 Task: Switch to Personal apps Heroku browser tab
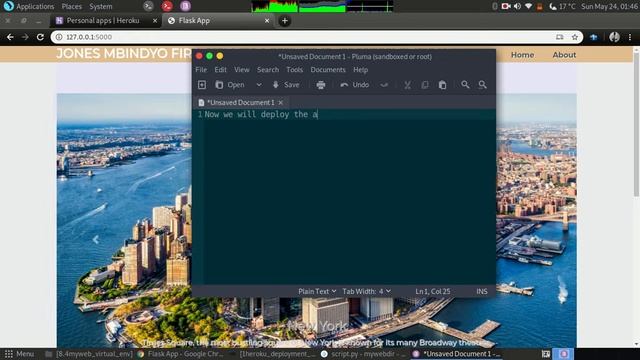point(103,20)
